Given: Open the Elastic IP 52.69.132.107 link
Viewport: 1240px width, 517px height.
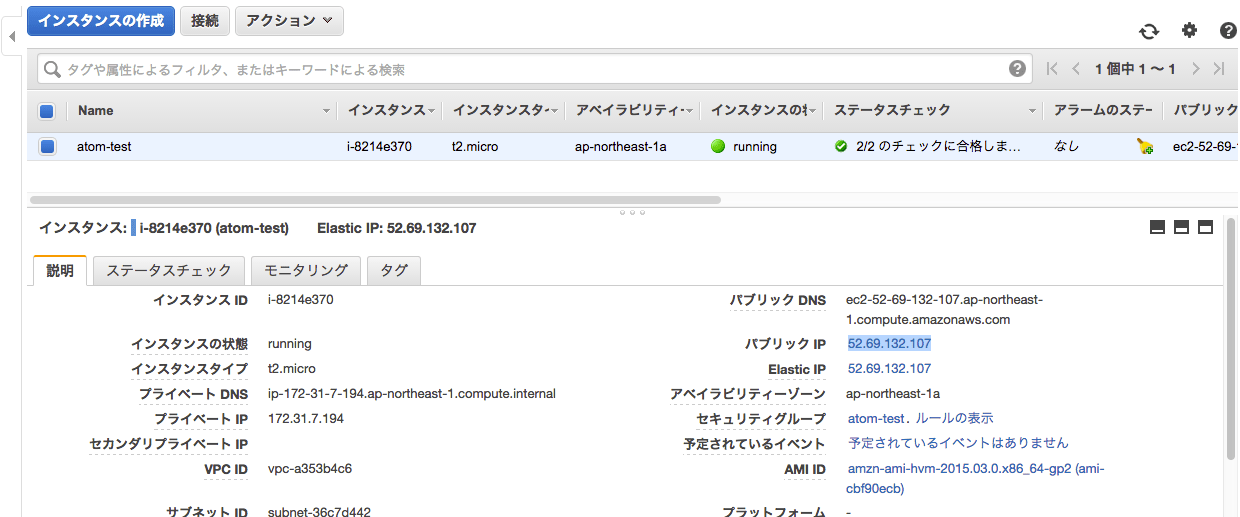Looking at the screenshot, I should point(889,368).
